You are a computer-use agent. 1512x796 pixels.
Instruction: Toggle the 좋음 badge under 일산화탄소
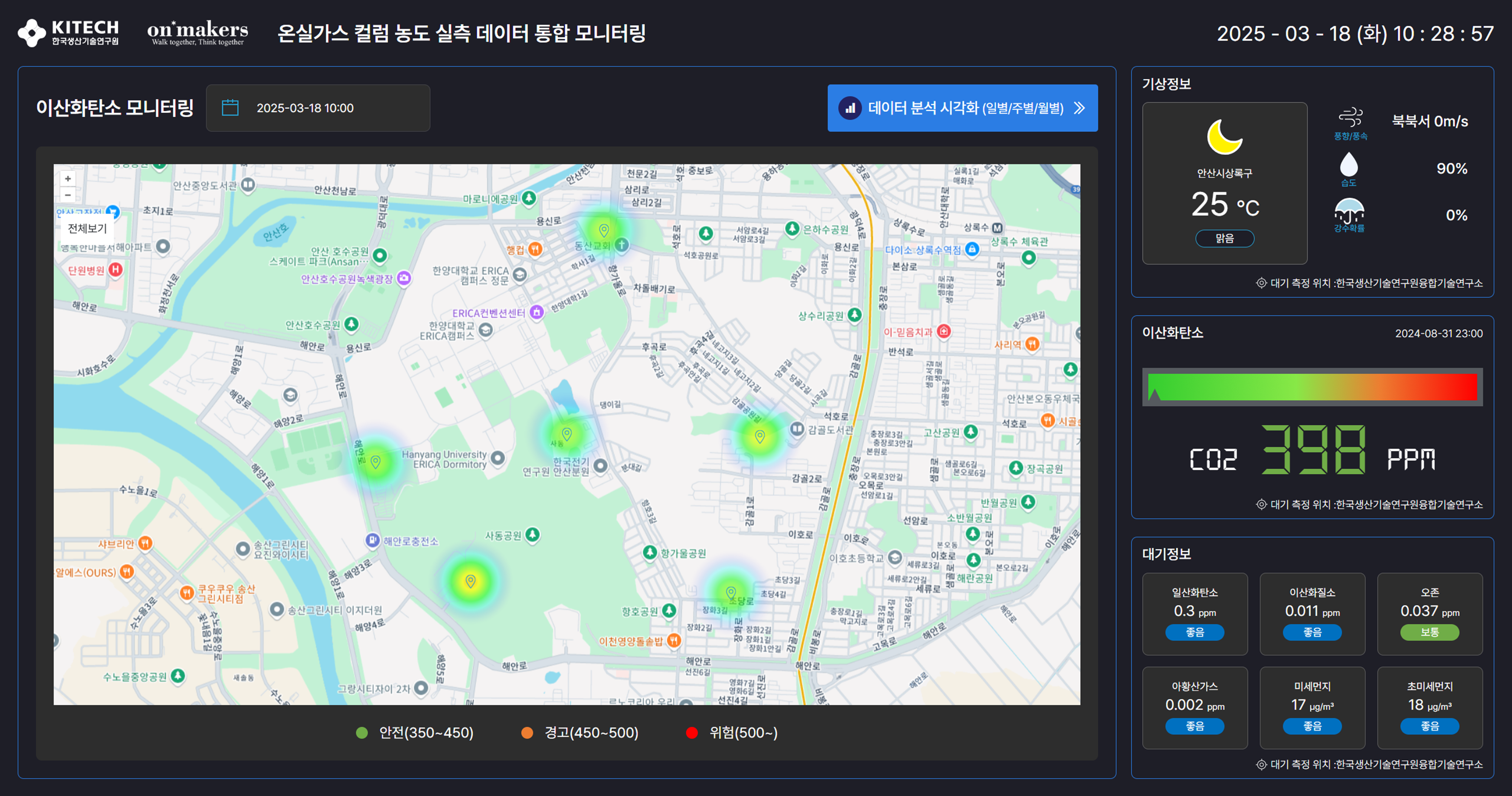pos(1195,632)
